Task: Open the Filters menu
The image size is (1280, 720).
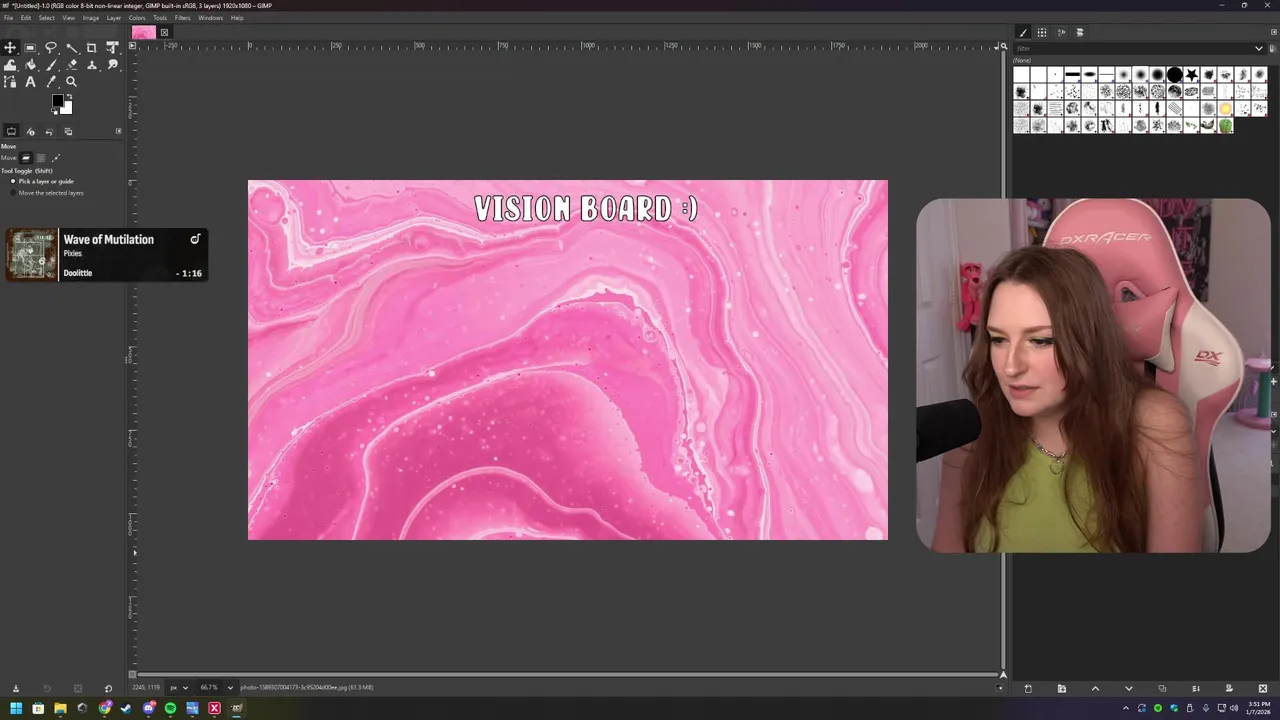Action: tap(183, 18)
